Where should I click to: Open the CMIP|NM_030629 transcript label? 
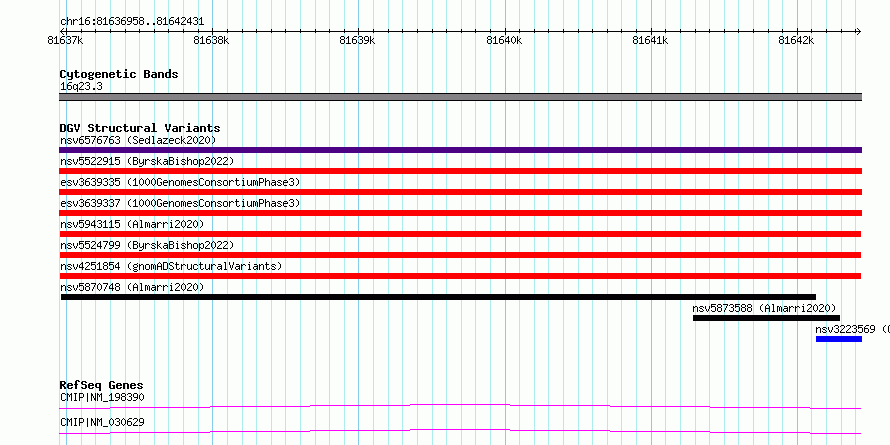tap(102, 422)
